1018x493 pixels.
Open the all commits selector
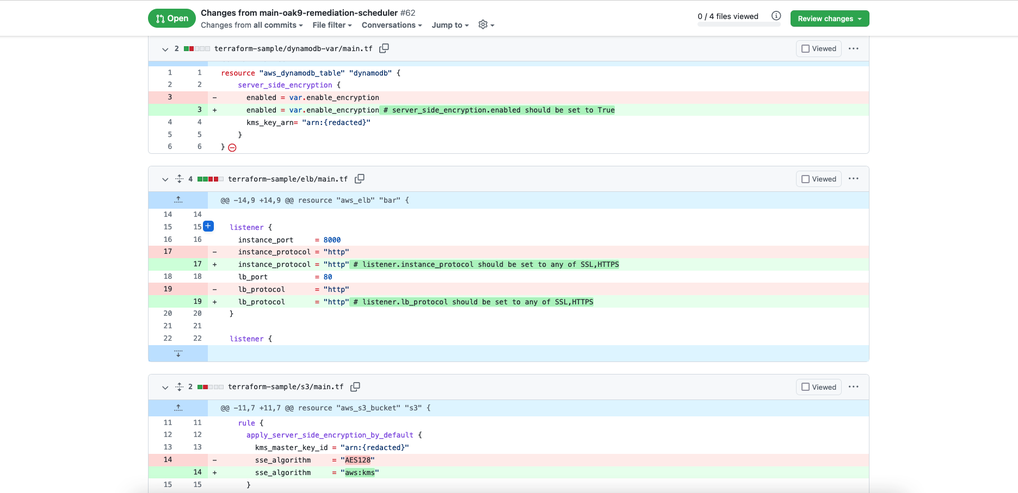click(277, 25)
